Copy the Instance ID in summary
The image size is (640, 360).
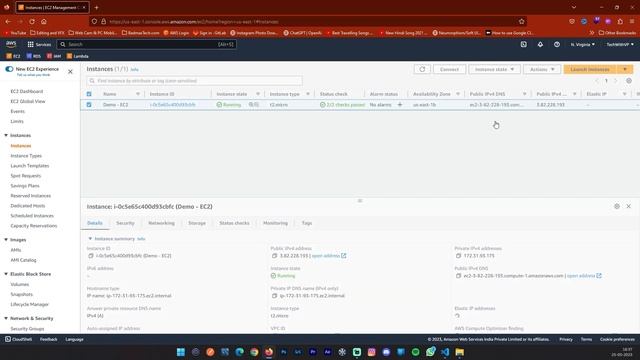(x=91, y=256)
